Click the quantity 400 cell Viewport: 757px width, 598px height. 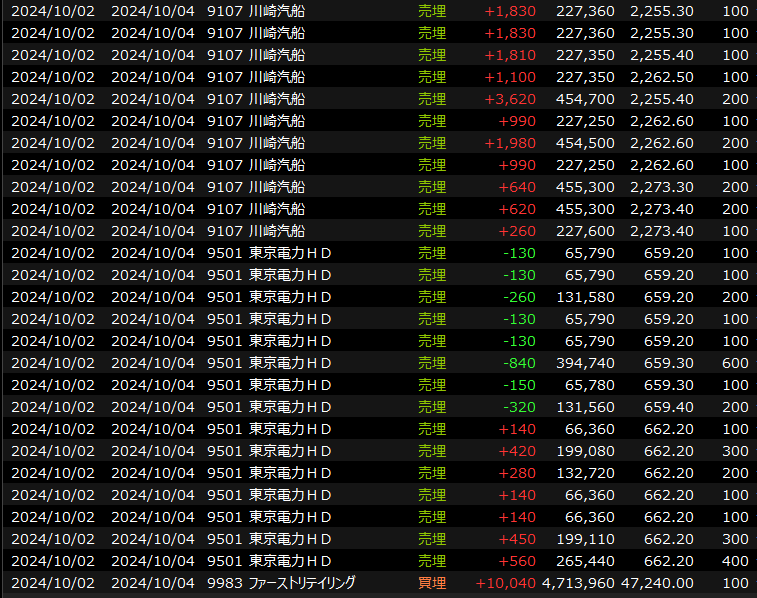[x=734, y=561]
